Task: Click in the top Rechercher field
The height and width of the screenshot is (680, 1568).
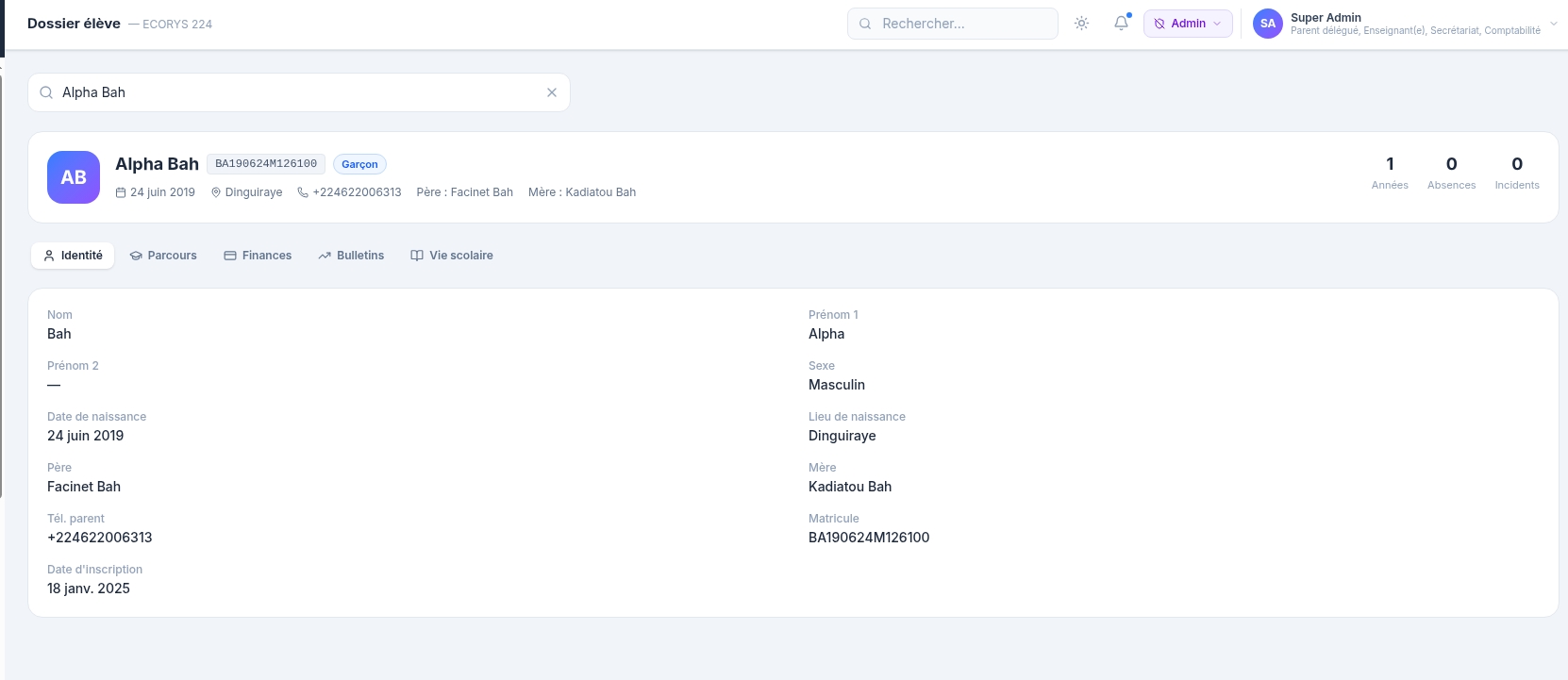Action: pos(953,24)
